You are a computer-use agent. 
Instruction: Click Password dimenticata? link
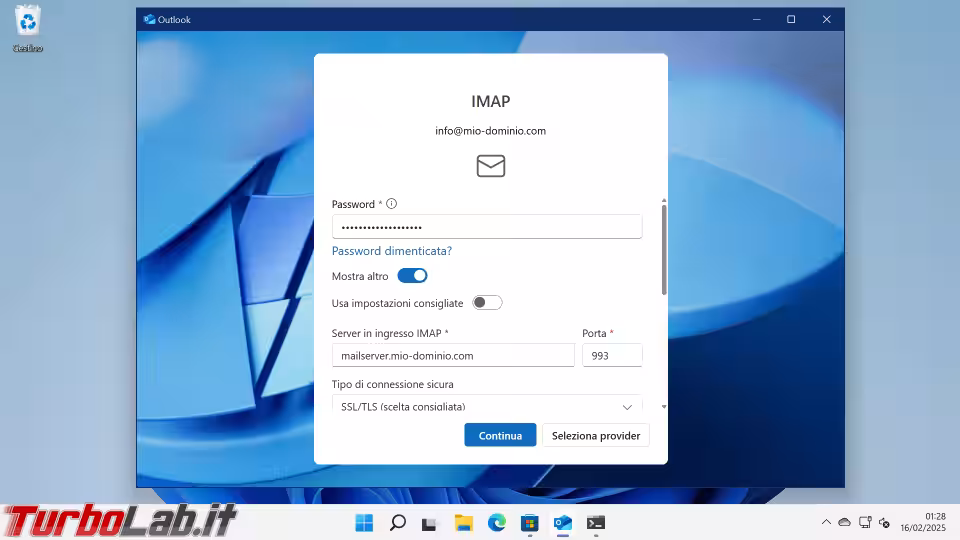pyautogui.click(x=392, y=251)
